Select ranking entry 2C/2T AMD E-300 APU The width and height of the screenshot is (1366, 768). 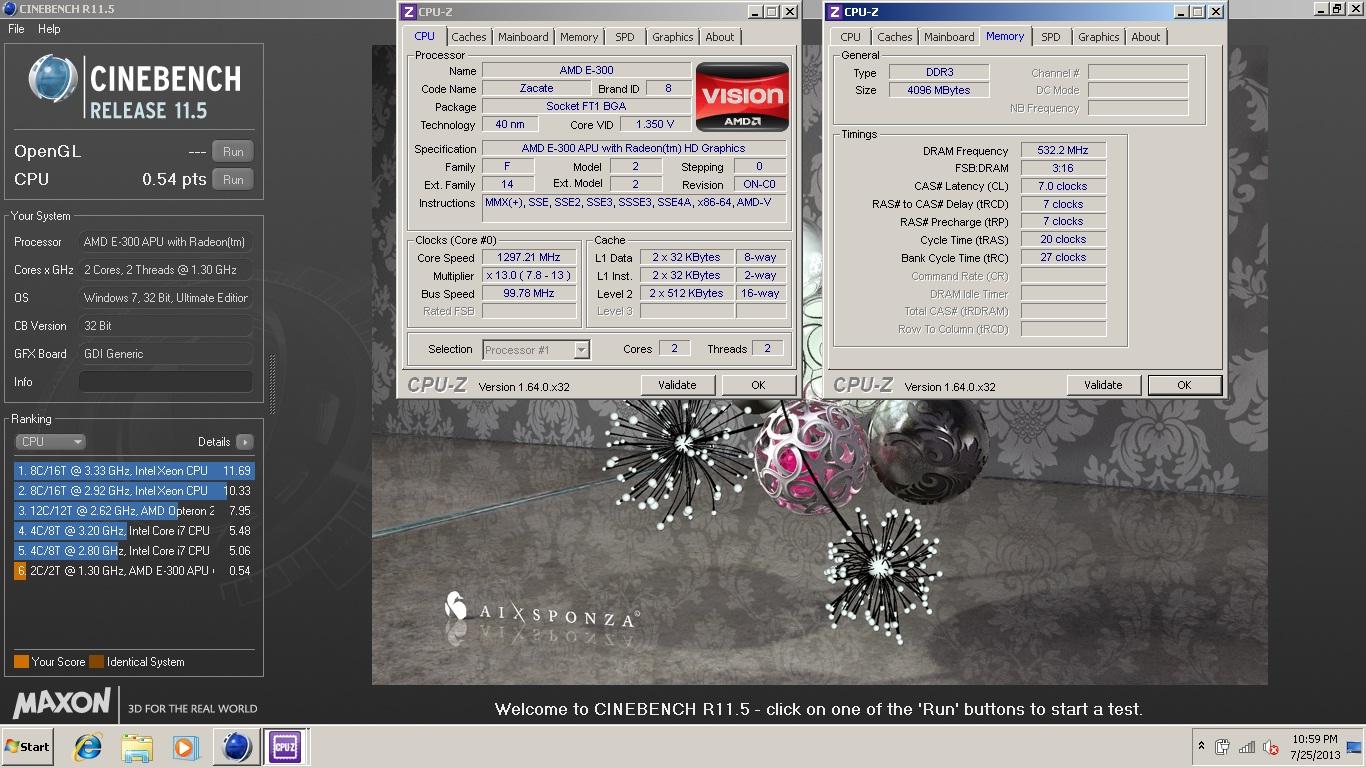pos(134,570)
